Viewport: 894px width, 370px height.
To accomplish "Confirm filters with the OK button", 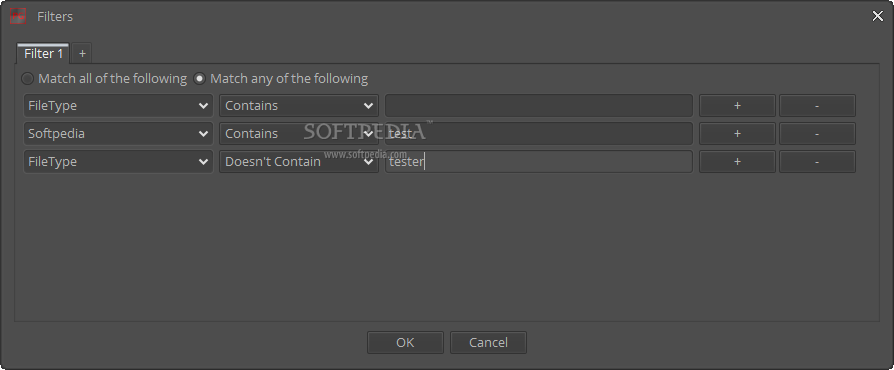I will pos(405,343).
